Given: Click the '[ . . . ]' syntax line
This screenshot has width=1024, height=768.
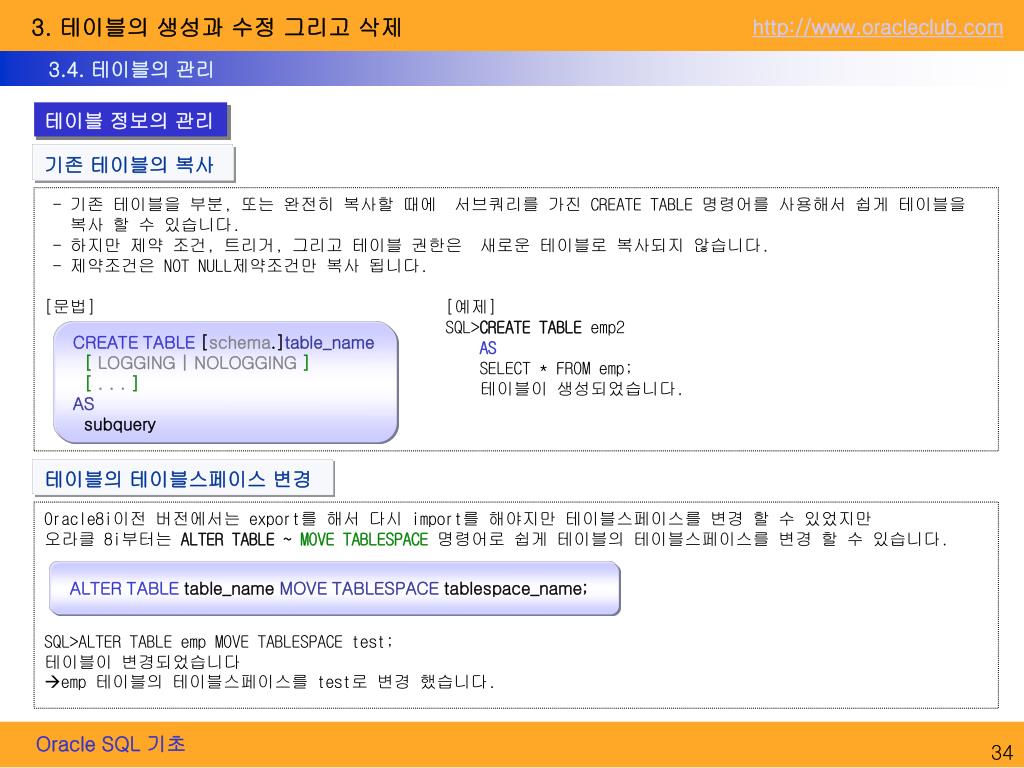Looking at the screenshot, I should click(112, 383).
